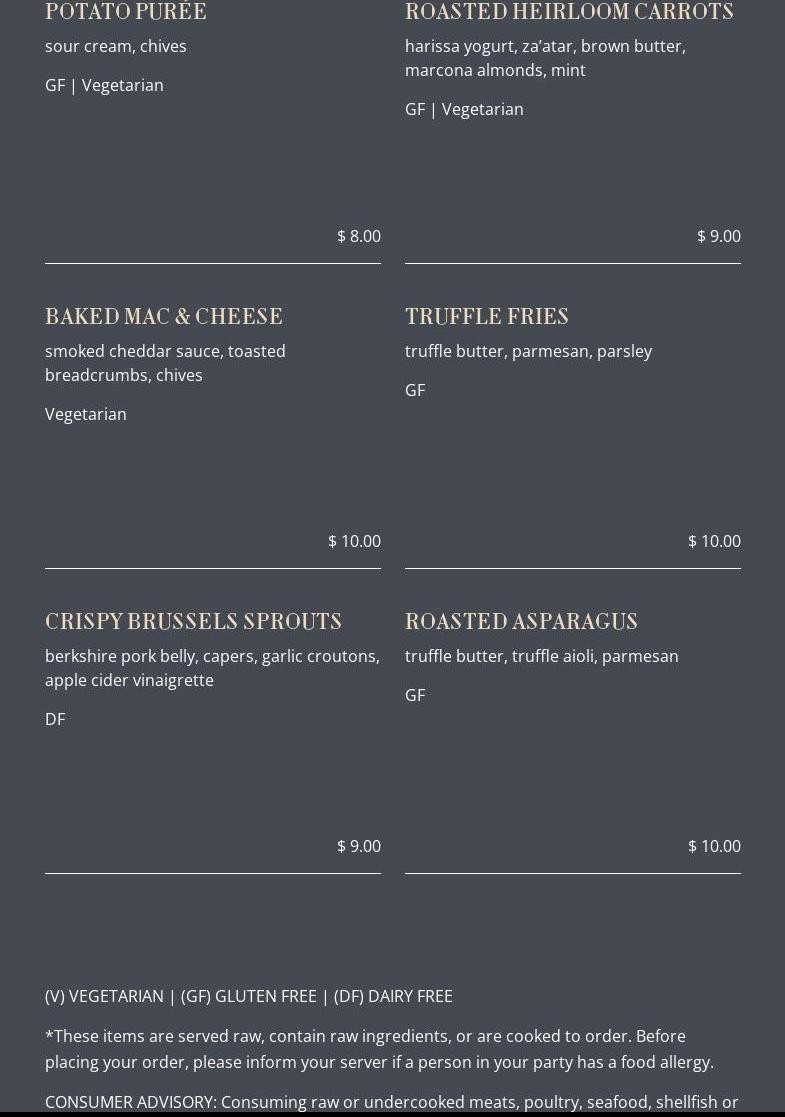Viewport: 785px width, 1117px height.
Task: Open the Roasted Asparagus menu item
Action: pos(521,622)
